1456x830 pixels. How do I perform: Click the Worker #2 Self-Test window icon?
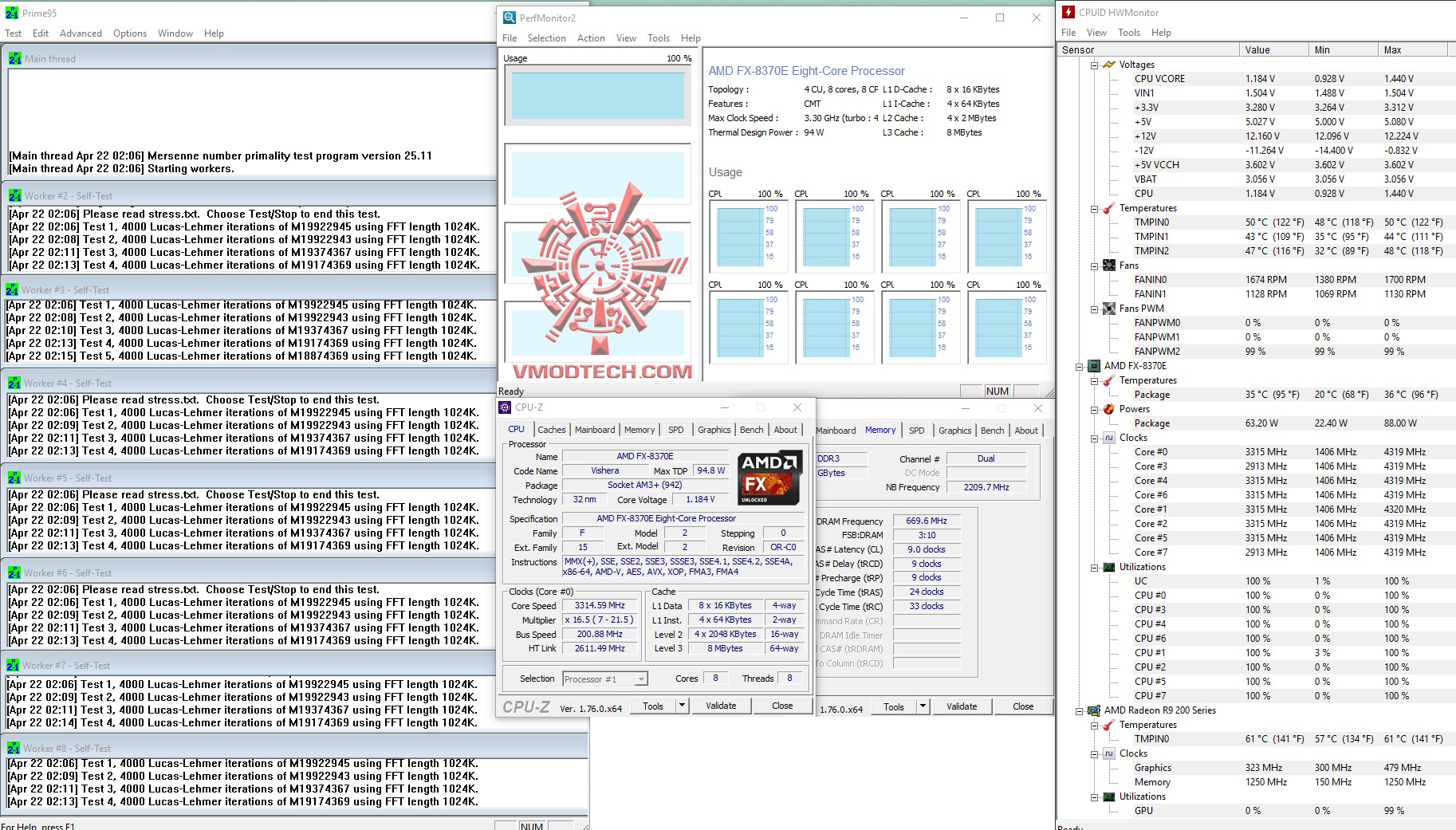pyautogui.click(x=15, y=195)
